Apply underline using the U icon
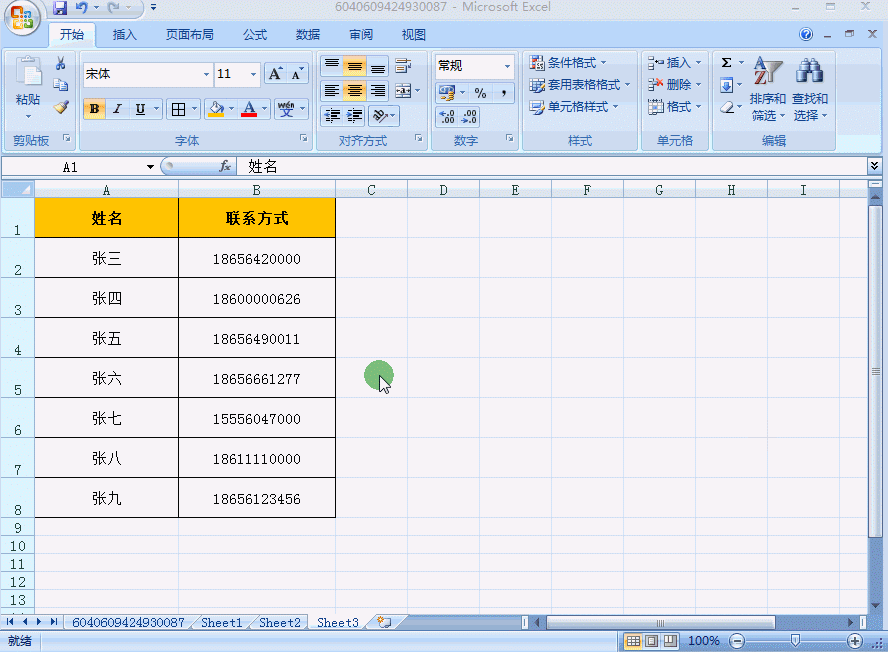888x652 pixels. [x=139, y=108]
